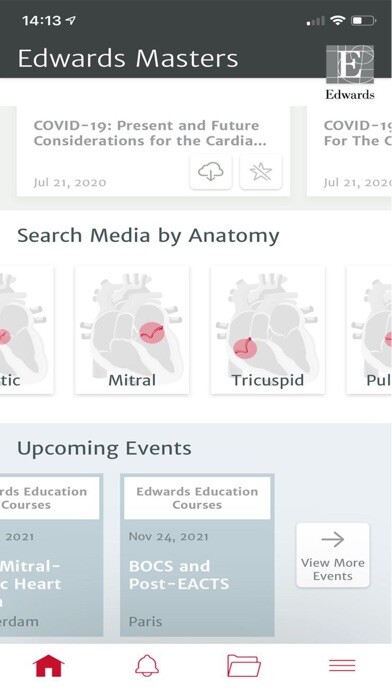This screenshot has height=696, width=392.
Task: Open the folder icon in bottom bar
Action: pos(244,665)
